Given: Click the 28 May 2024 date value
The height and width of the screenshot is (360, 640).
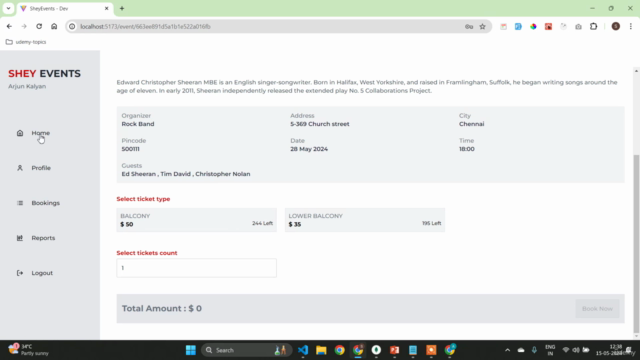Looking at the screenshot, I should click(309, 149).
